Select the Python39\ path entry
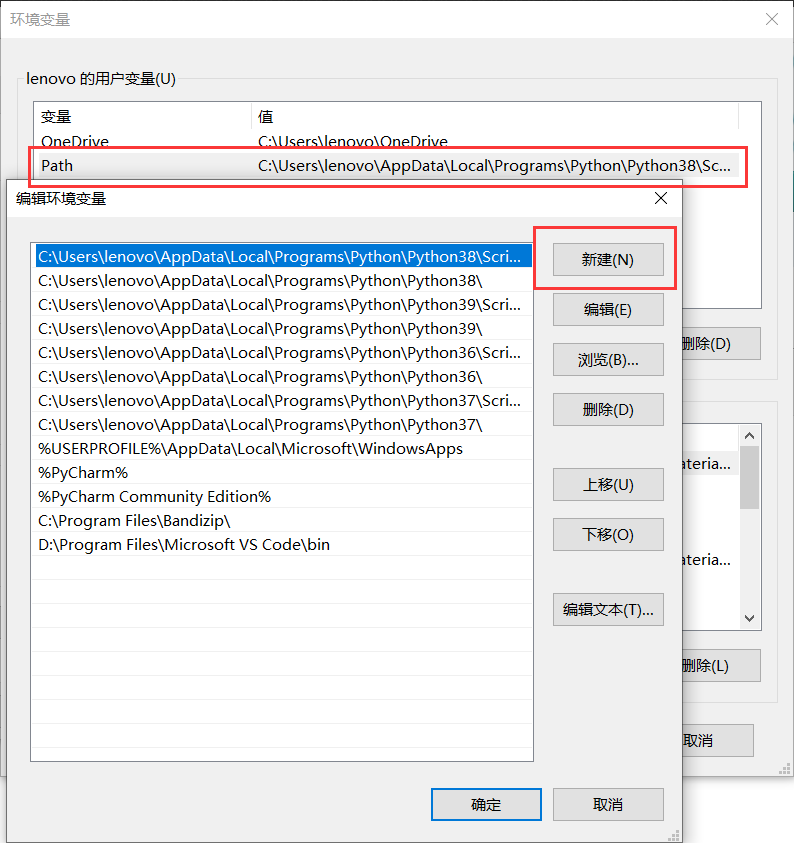The image size is (794, 843). pyautogui.click(x=260, y=328)
